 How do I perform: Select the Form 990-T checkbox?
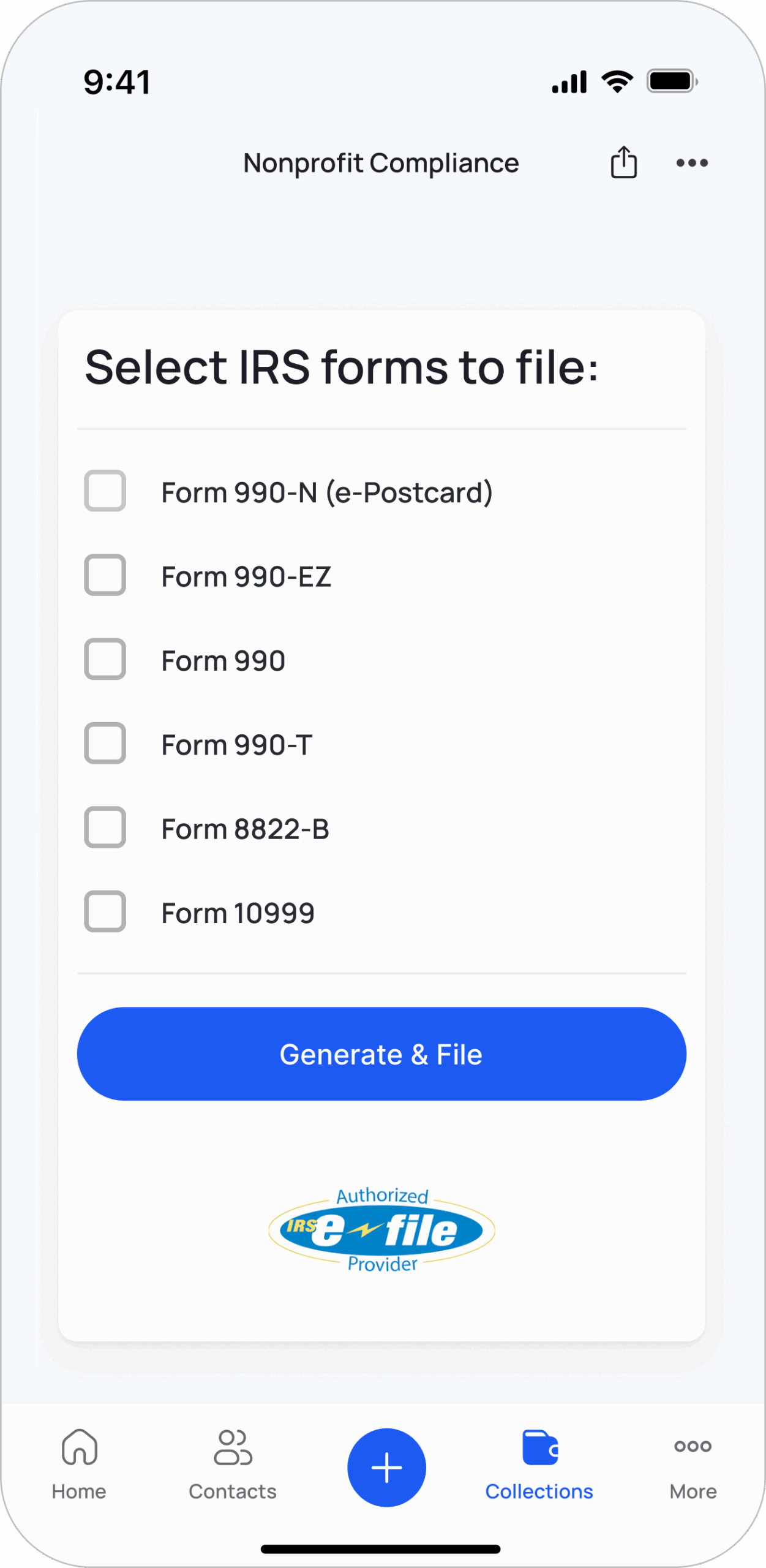click(105, 744)
